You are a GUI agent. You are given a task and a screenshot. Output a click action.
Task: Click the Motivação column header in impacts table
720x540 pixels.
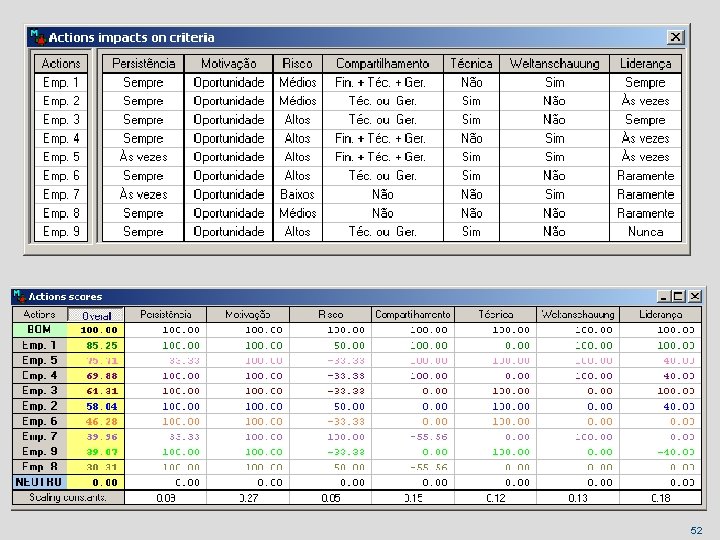point(229,63)
